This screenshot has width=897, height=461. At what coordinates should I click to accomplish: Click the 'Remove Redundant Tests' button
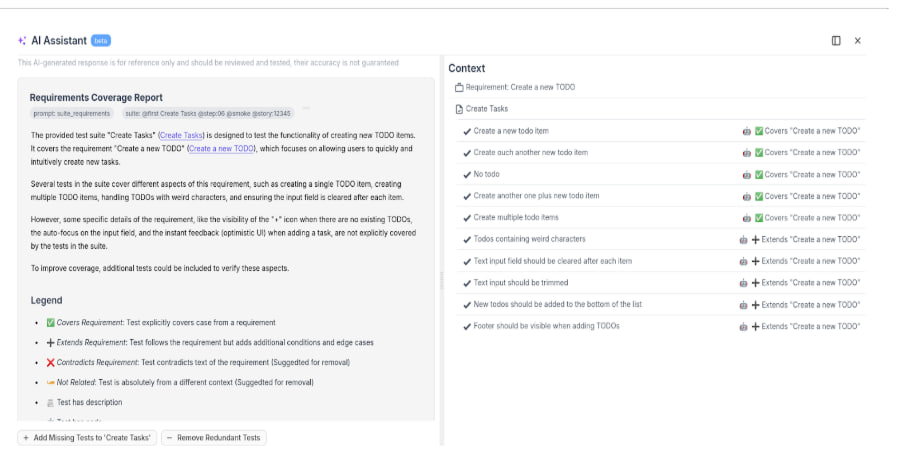click(x=214, y=438)
